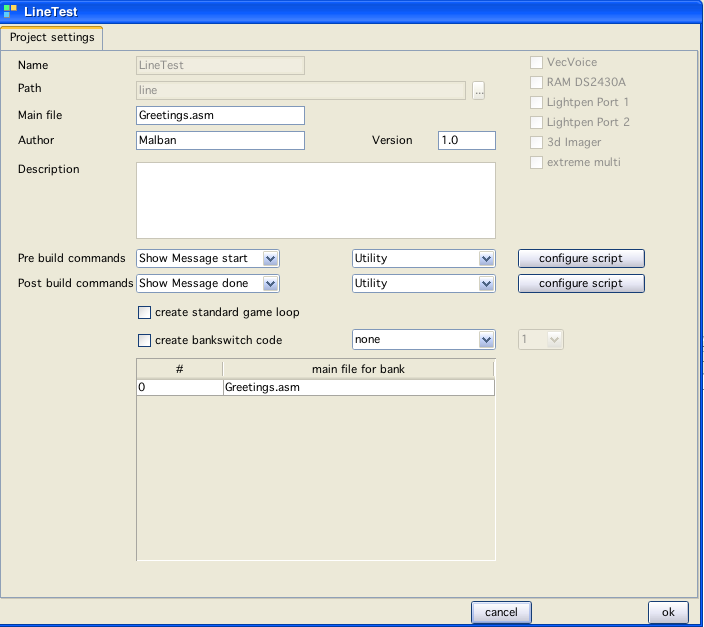Click the path browse ellipsis button
Screen dimensions: 704x627
pos(479,91)
